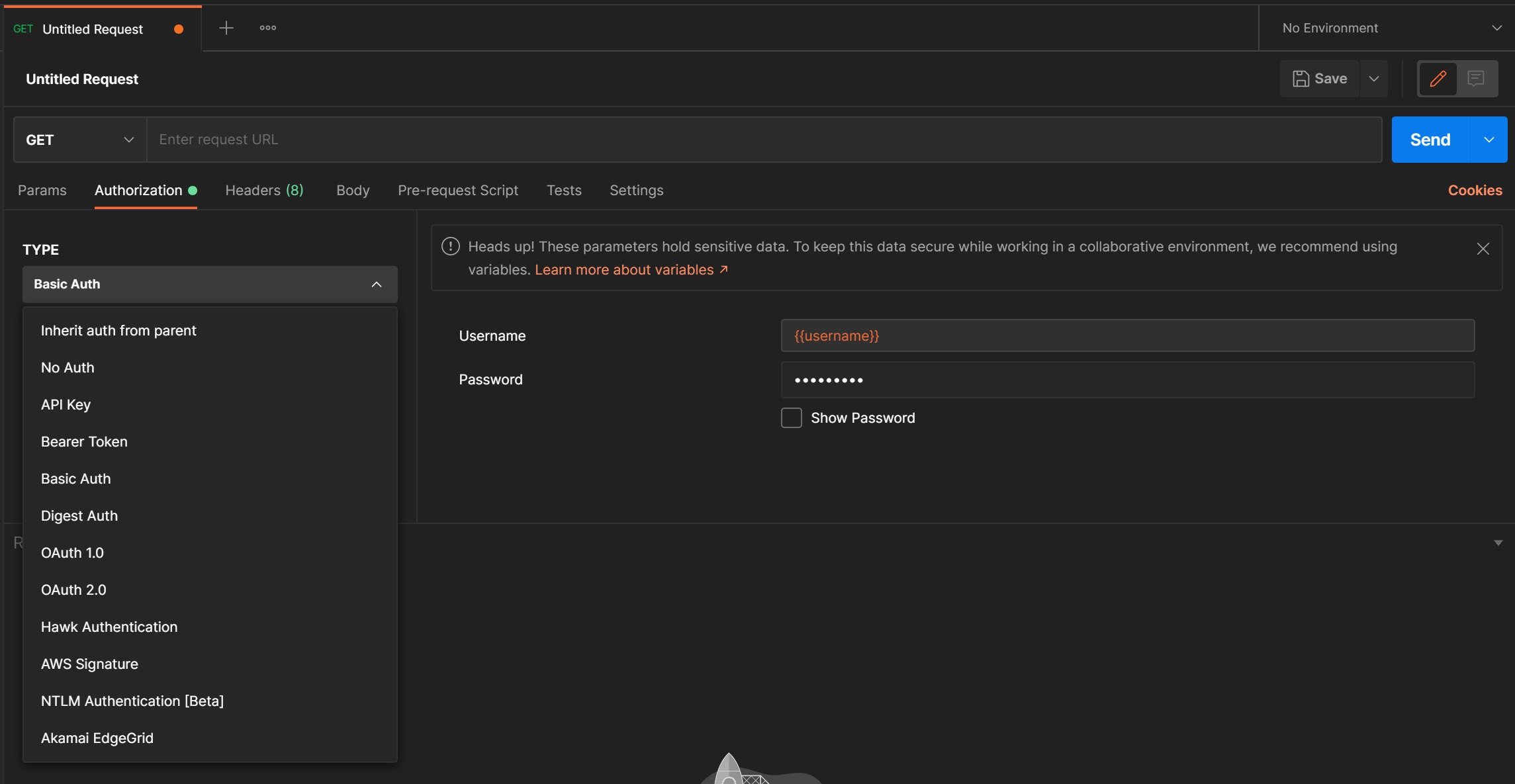Enable the Show Password checkbox

pyautogui.click(x=791, y=417)
